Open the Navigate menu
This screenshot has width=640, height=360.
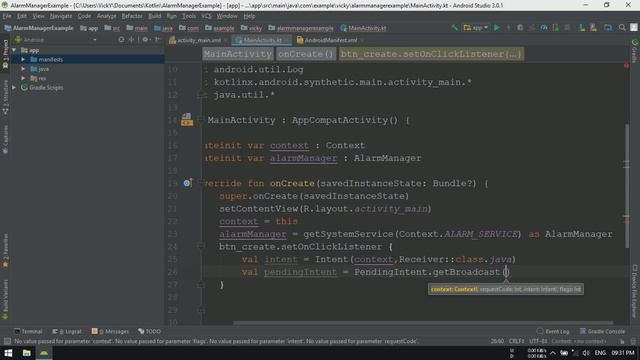61,16
